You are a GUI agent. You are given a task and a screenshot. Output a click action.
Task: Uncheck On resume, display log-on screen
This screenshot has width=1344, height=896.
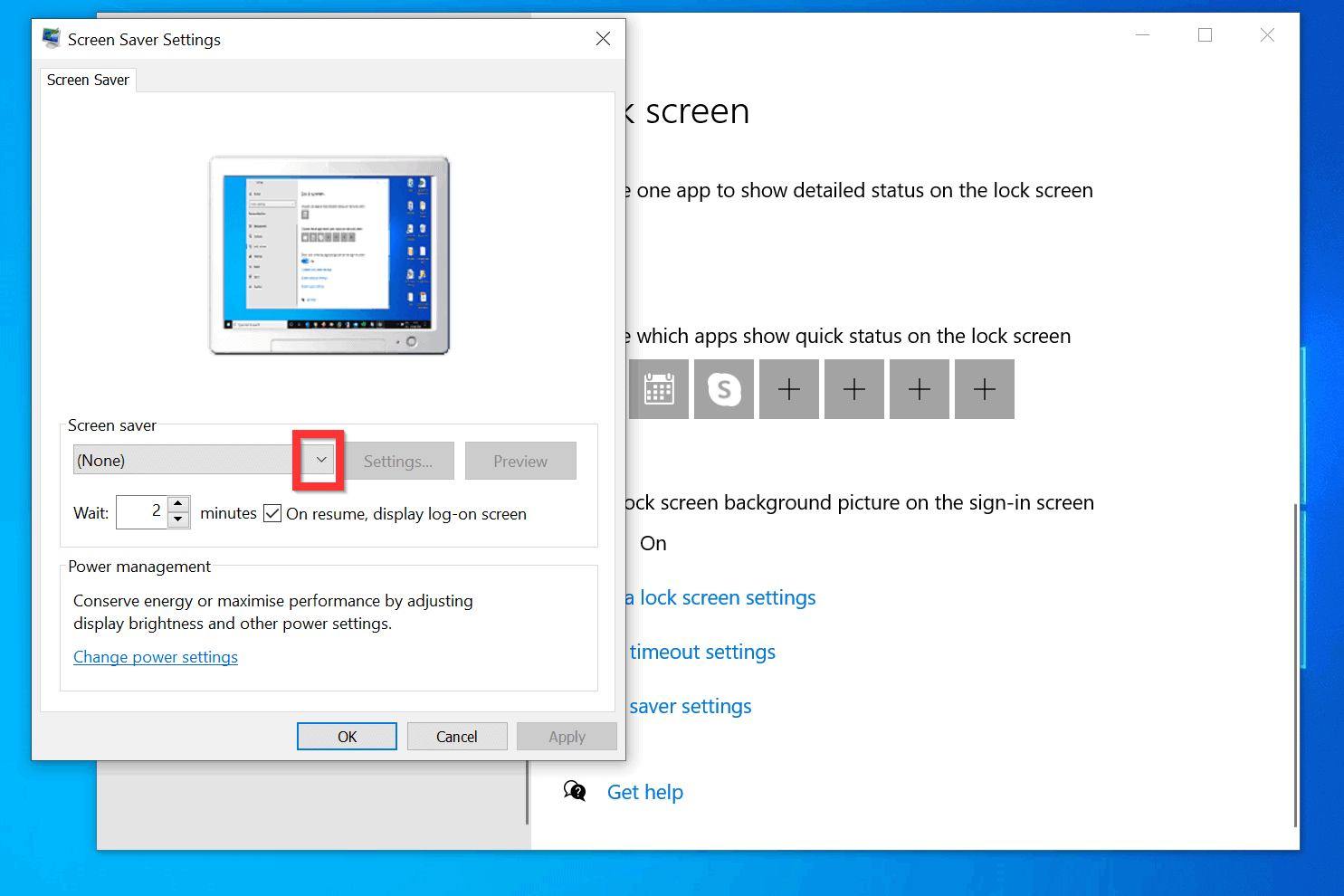[272, 513]
